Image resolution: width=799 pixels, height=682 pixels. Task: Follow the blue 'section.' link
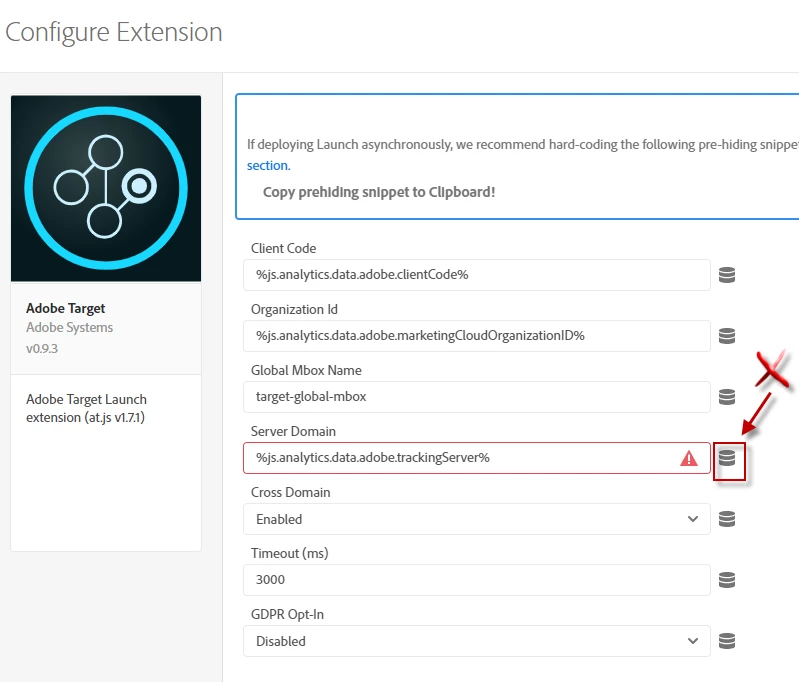(x=269, y=166)
